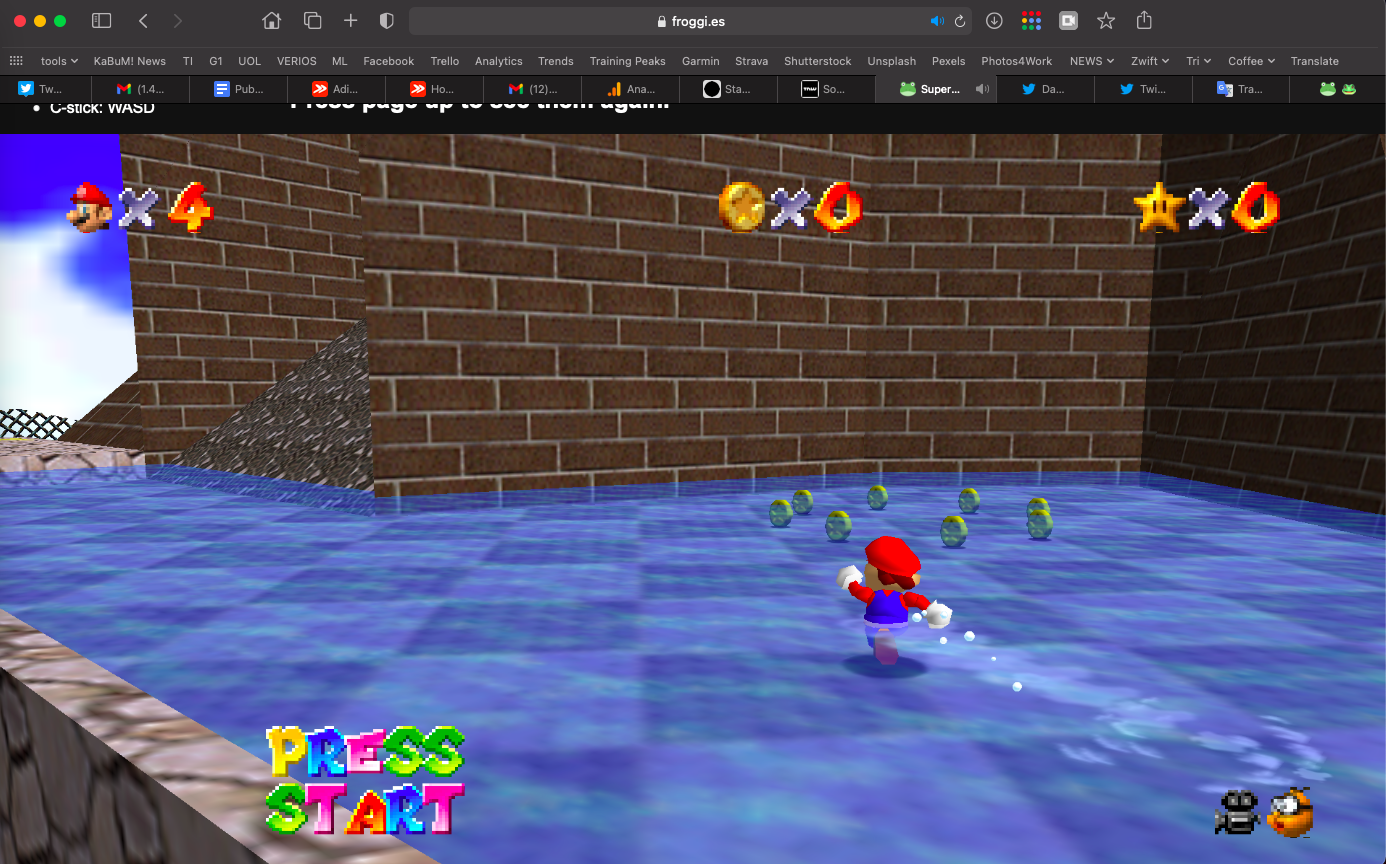The width and height of the screenshot is (1386, 864).
Task: Switch to the Tra... translate tab
Action: pos(1242,89)
